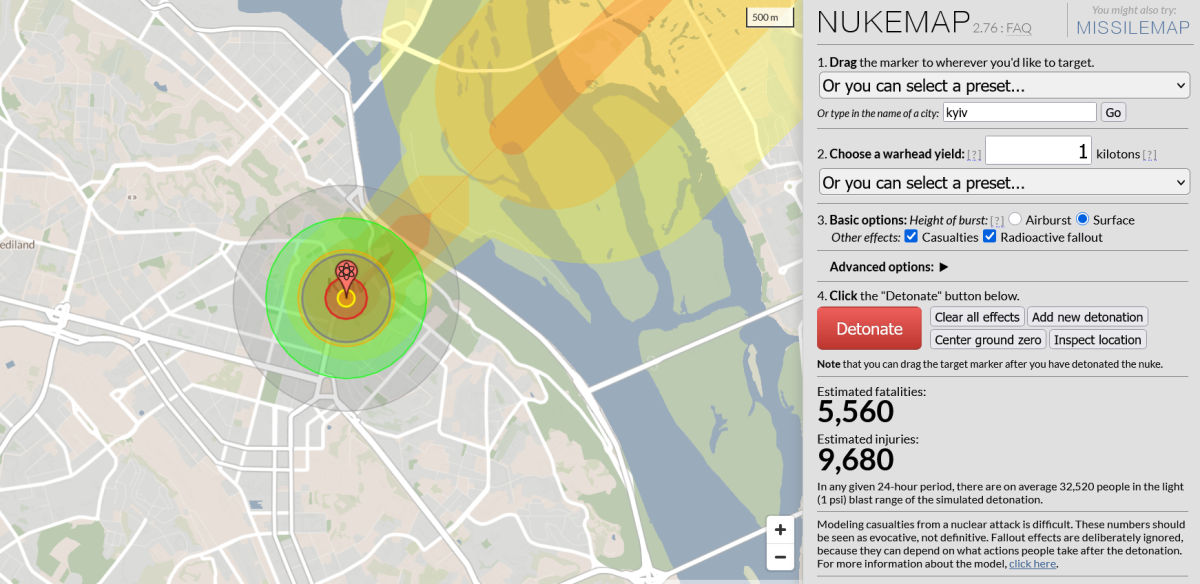Click the Go button next to city field

click(1113, 113)
